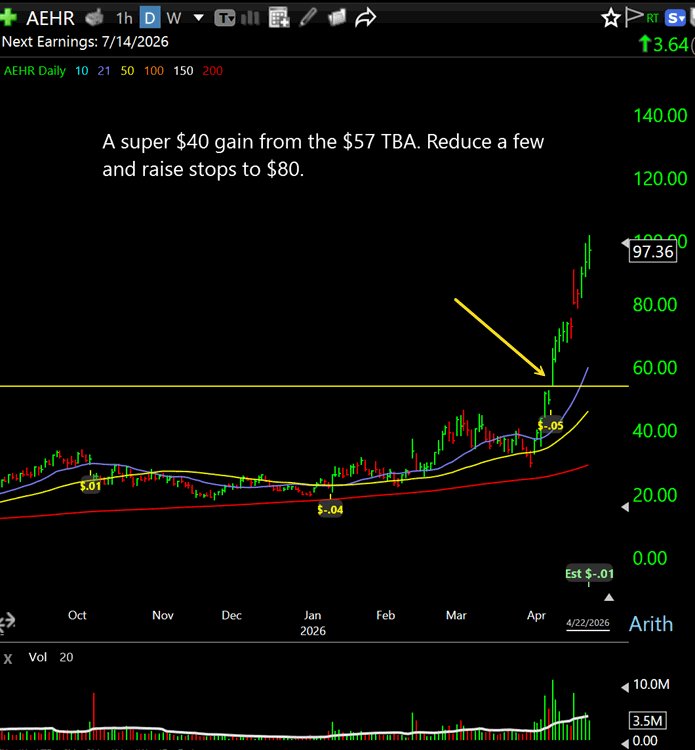This screenshot has width=695, height=750.
Task: Open the news/alert icon beside AEHR
Action: point(94,18)
